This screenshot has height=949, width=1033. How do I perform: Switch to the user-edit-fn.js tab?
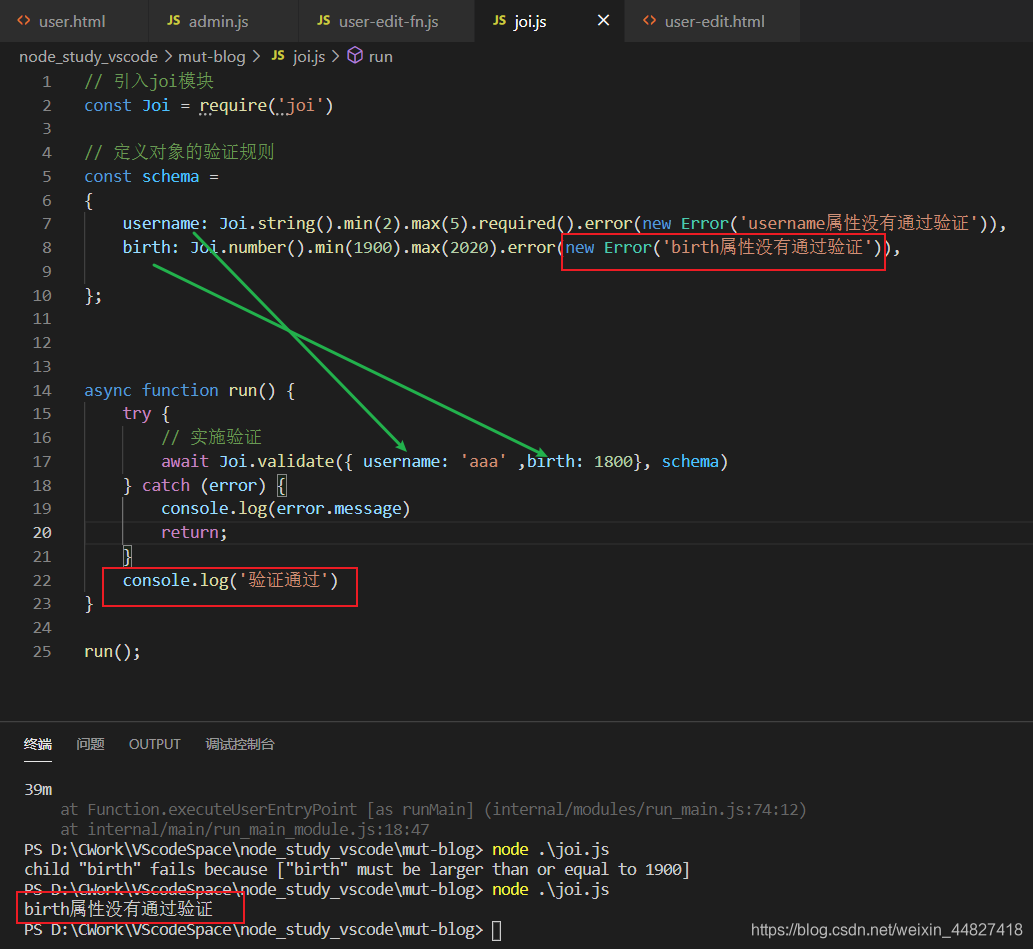coord(387,21)
